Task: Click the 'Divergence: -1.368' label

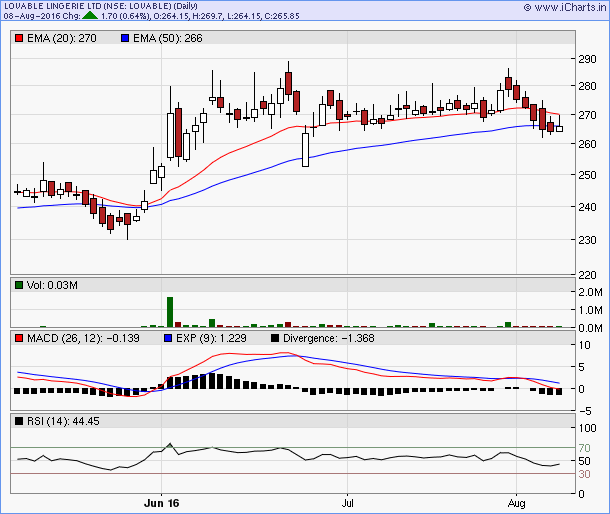Action: tap(329, 338)
